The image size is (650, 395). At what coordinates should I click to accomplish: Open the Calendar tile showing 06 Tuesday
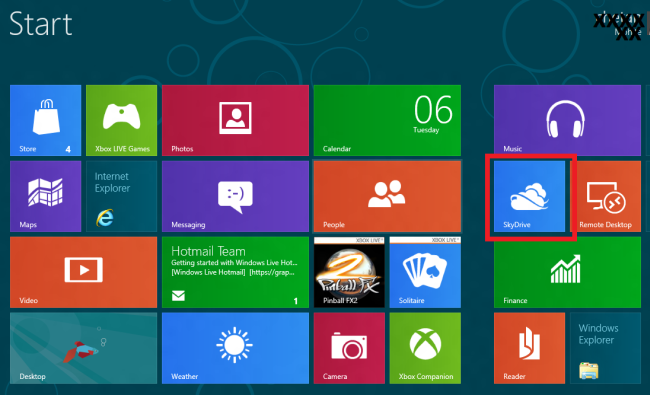pos(387,120)
